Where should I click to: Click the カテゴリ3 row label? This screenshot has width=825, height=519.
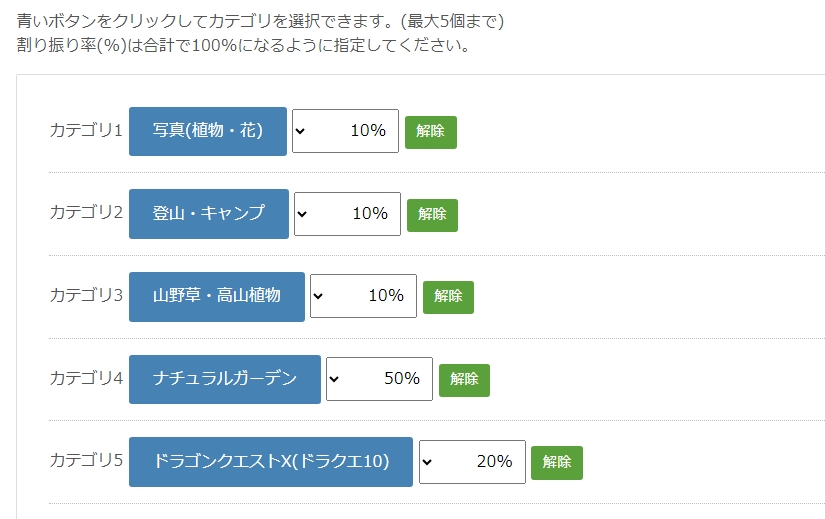(x=86, y=295)
